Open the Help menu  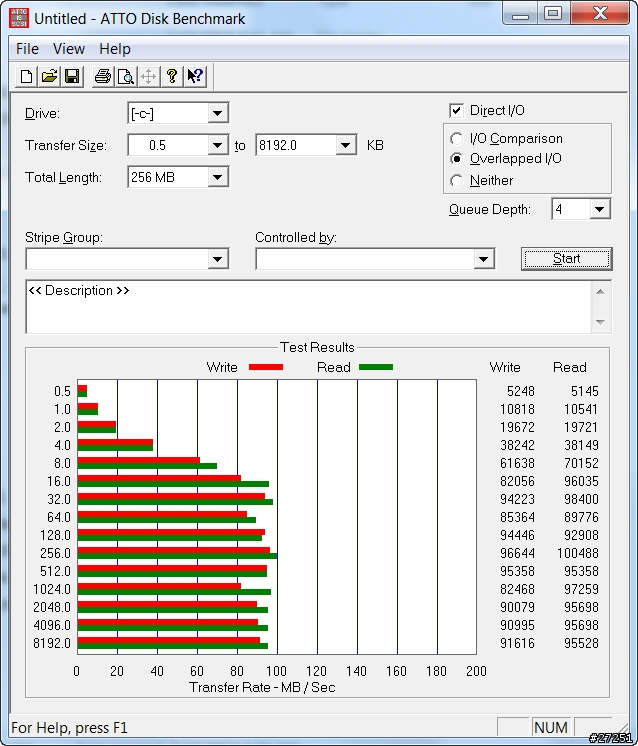[x=115, y=49]
